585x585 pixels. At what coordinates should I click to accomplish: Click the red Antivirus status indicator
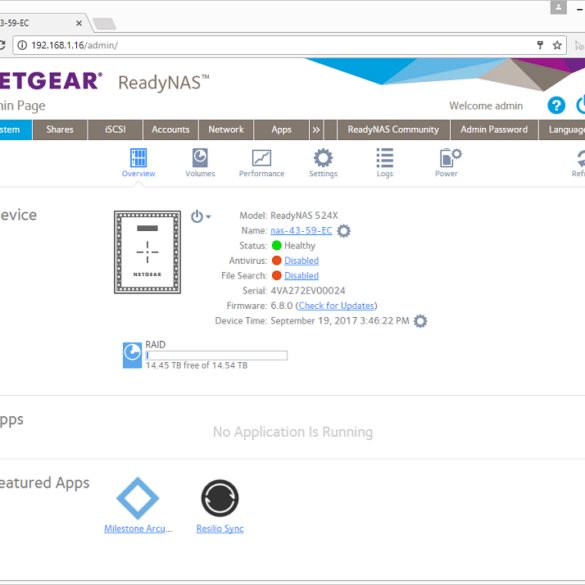tap(276, 260)
